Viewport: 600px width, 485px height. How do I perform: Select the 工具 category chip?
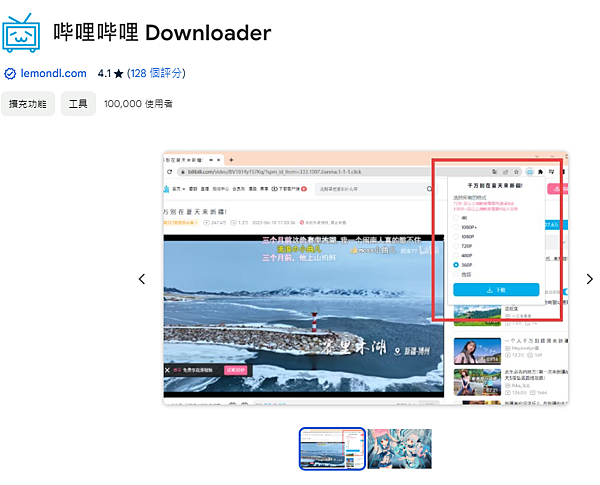click(78, 104)
